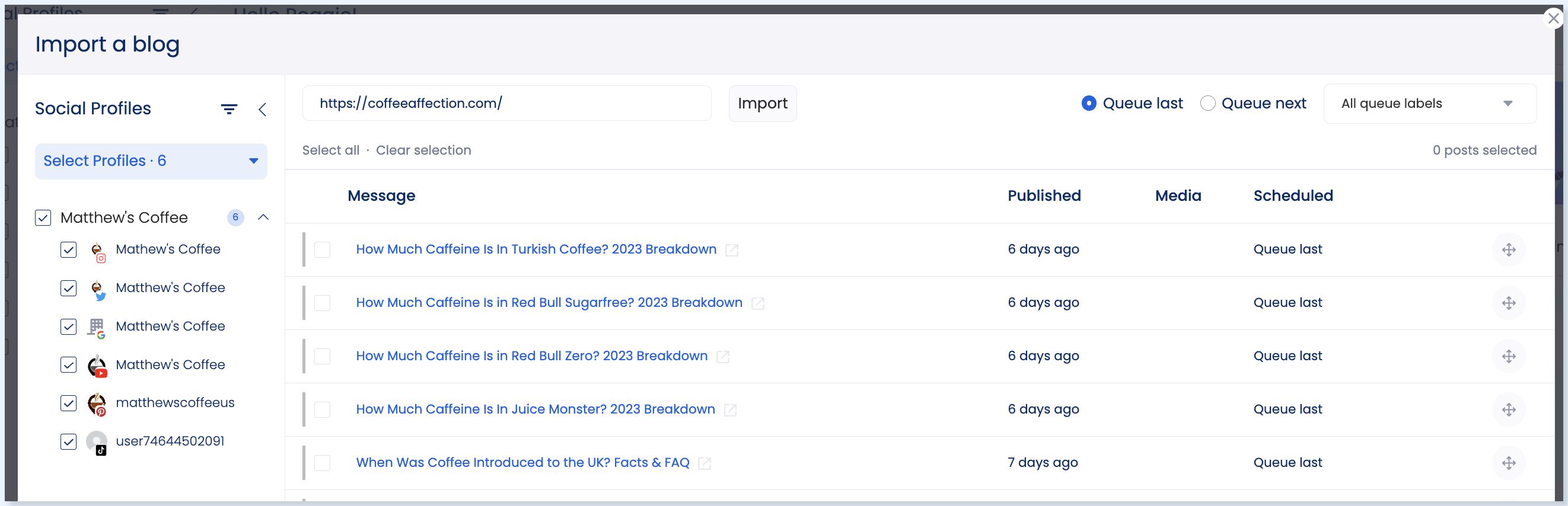Click matthewscoffeeus Pinterest profile avatar
The height and width of the screenshot is (506, 1568).
[97, 404]
